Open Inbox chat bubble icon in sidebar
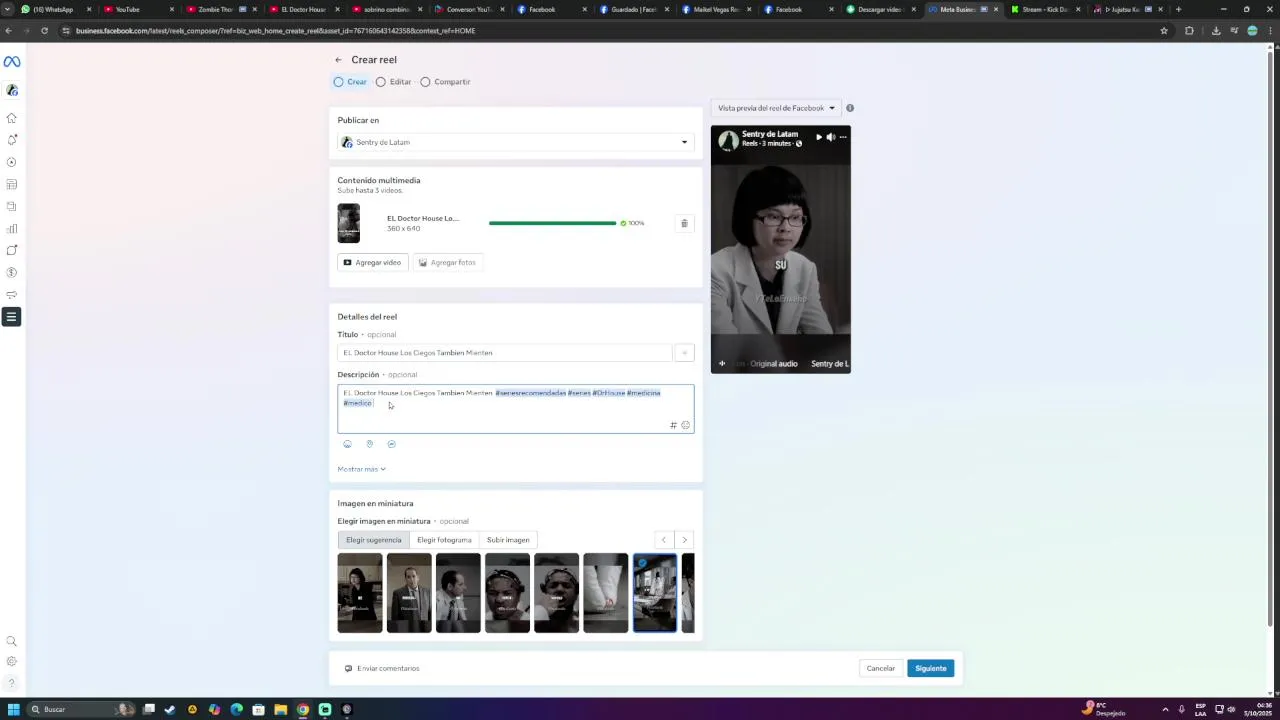Screen dimensions: 1280x720 pyautogui.click(x=11, y=250)
